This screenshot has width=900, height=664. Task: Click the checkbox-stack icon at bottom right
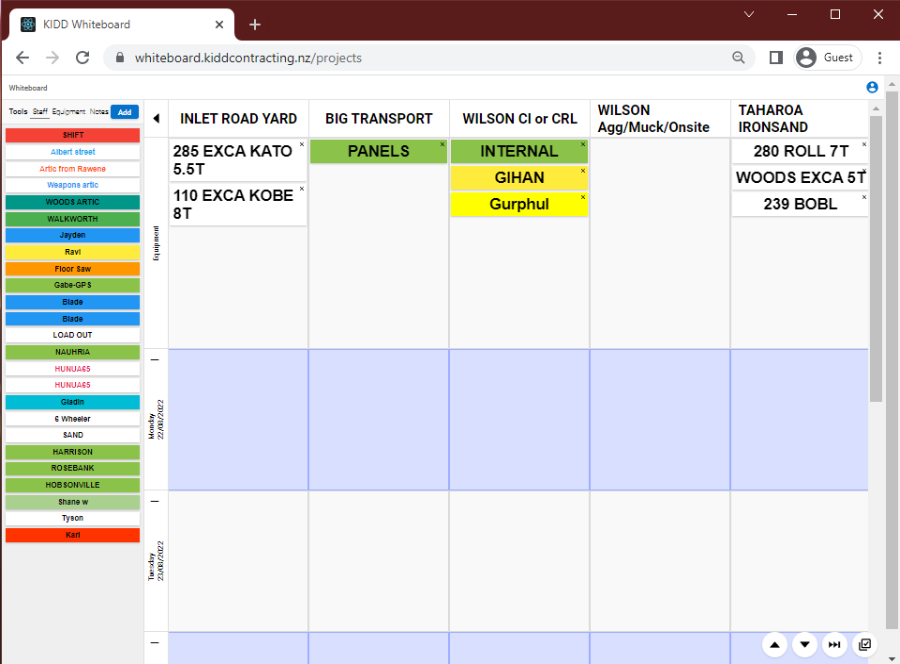tap(865, 645)
